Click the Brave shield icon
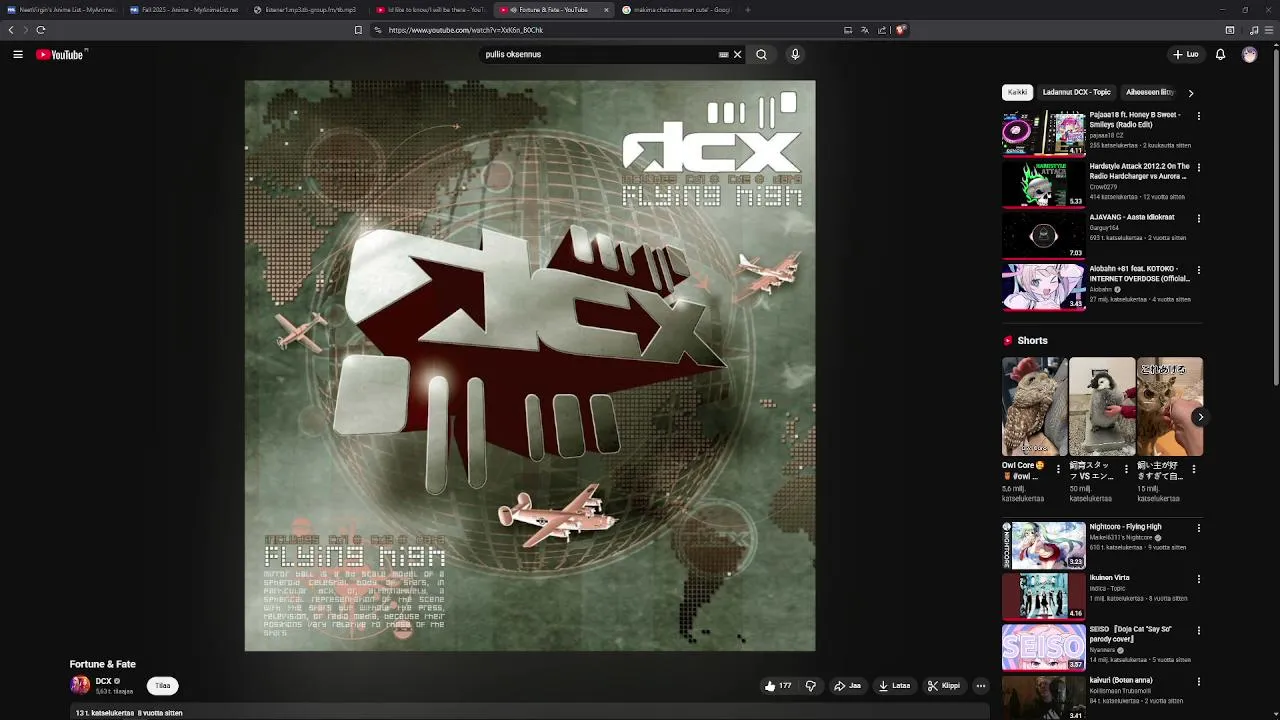Image resolution: width=1280 pixels, height=720 pixels. tap(900, 30)
